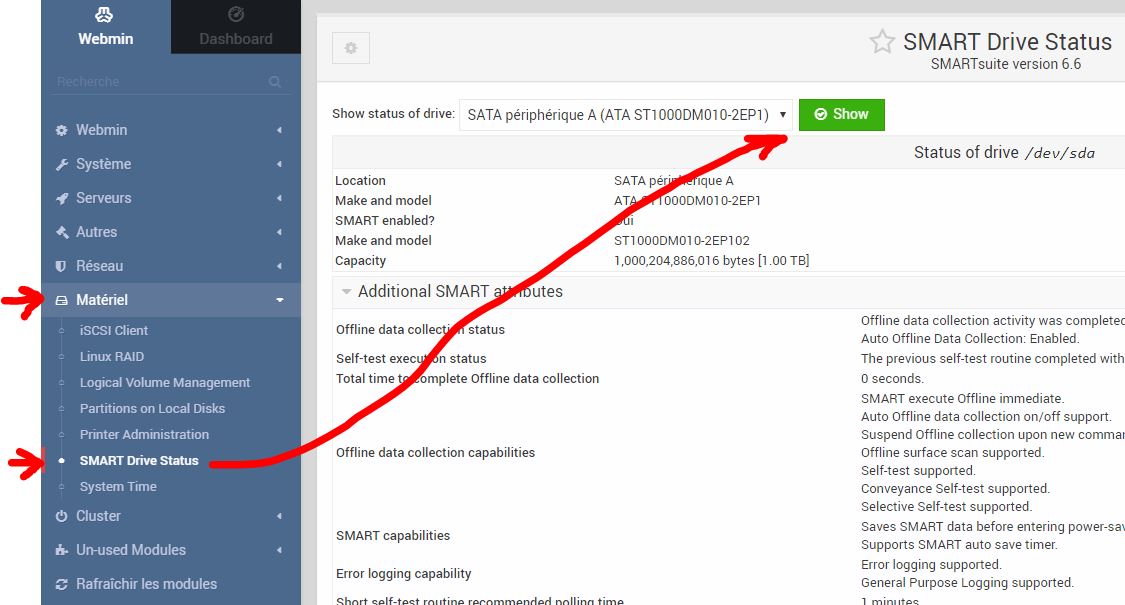This screenshot has height=605, width=1125.
Task: Click the Rafraîchir les modules refresh icon
Action: pyautogui.click(x=62, y=584)
